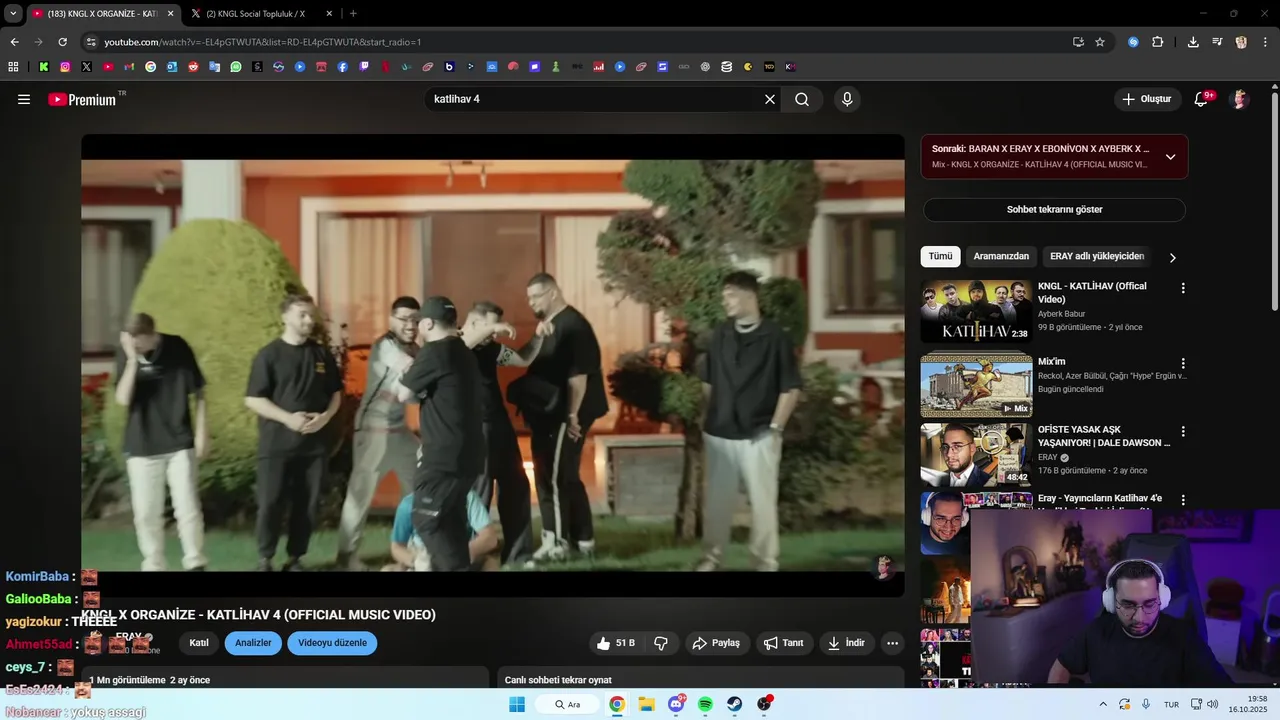Open Facebook bookmark in bookmarks bar
The image size is (1280, 720).
pos(343,67)
